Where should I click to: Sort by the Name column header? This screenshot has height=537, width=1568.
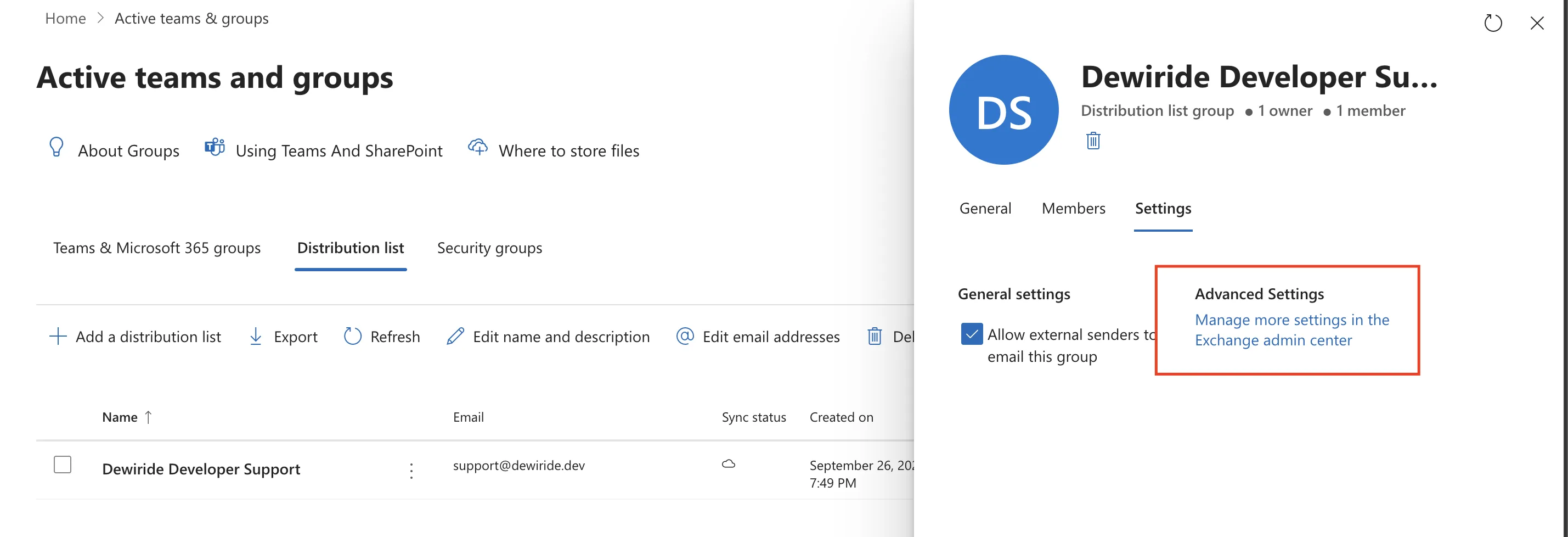click(x=127, y=417)
